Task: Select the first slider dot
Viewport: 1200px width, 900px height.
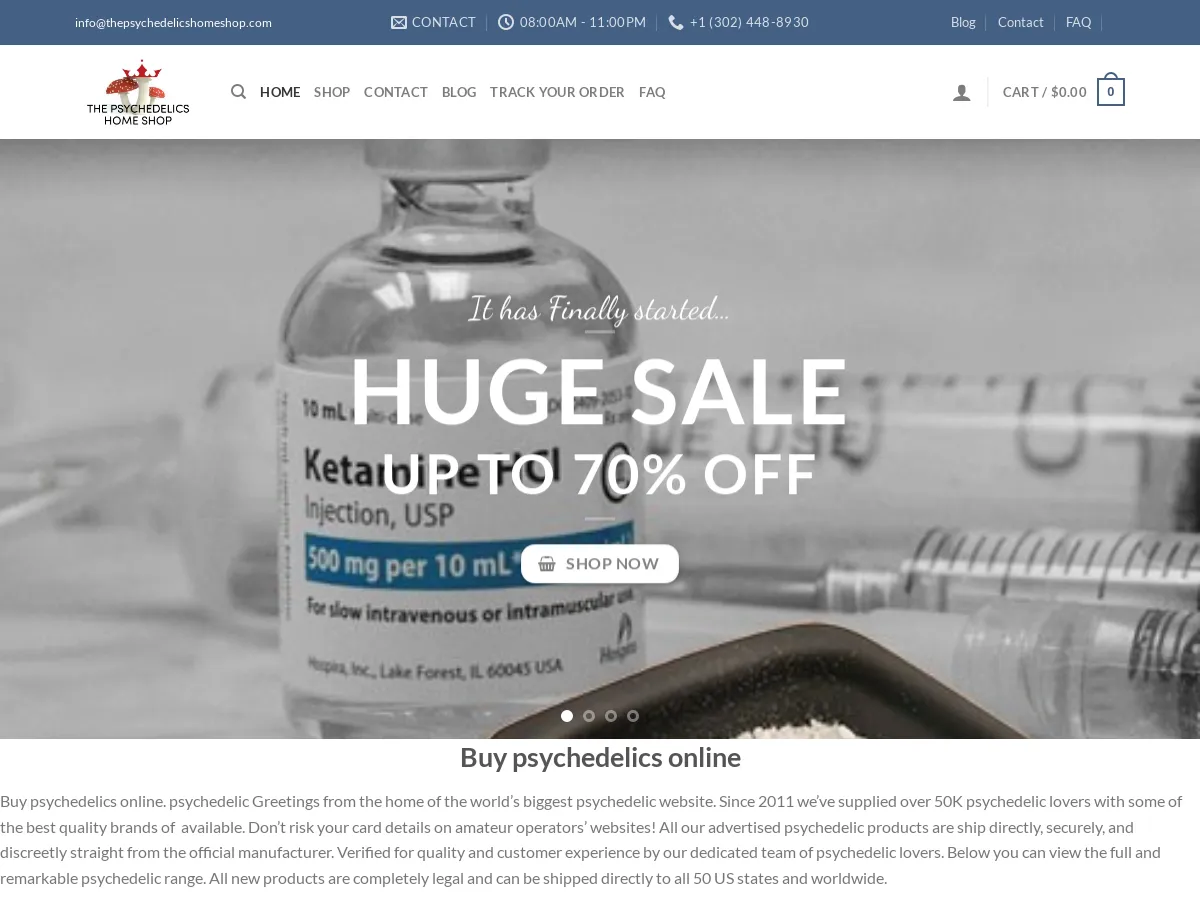Action: click(567, 716)
